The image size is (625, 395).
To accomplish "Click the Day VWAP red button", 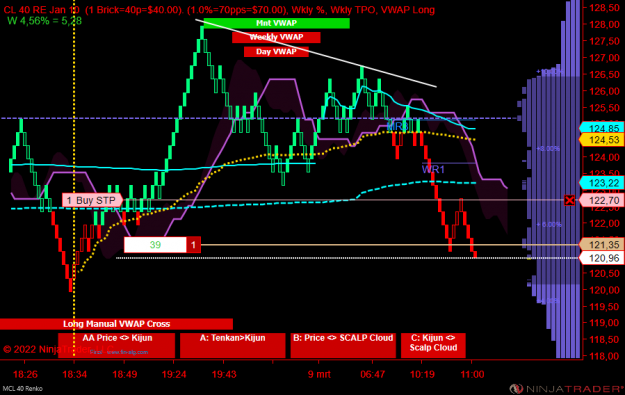I will coord(276,51).
